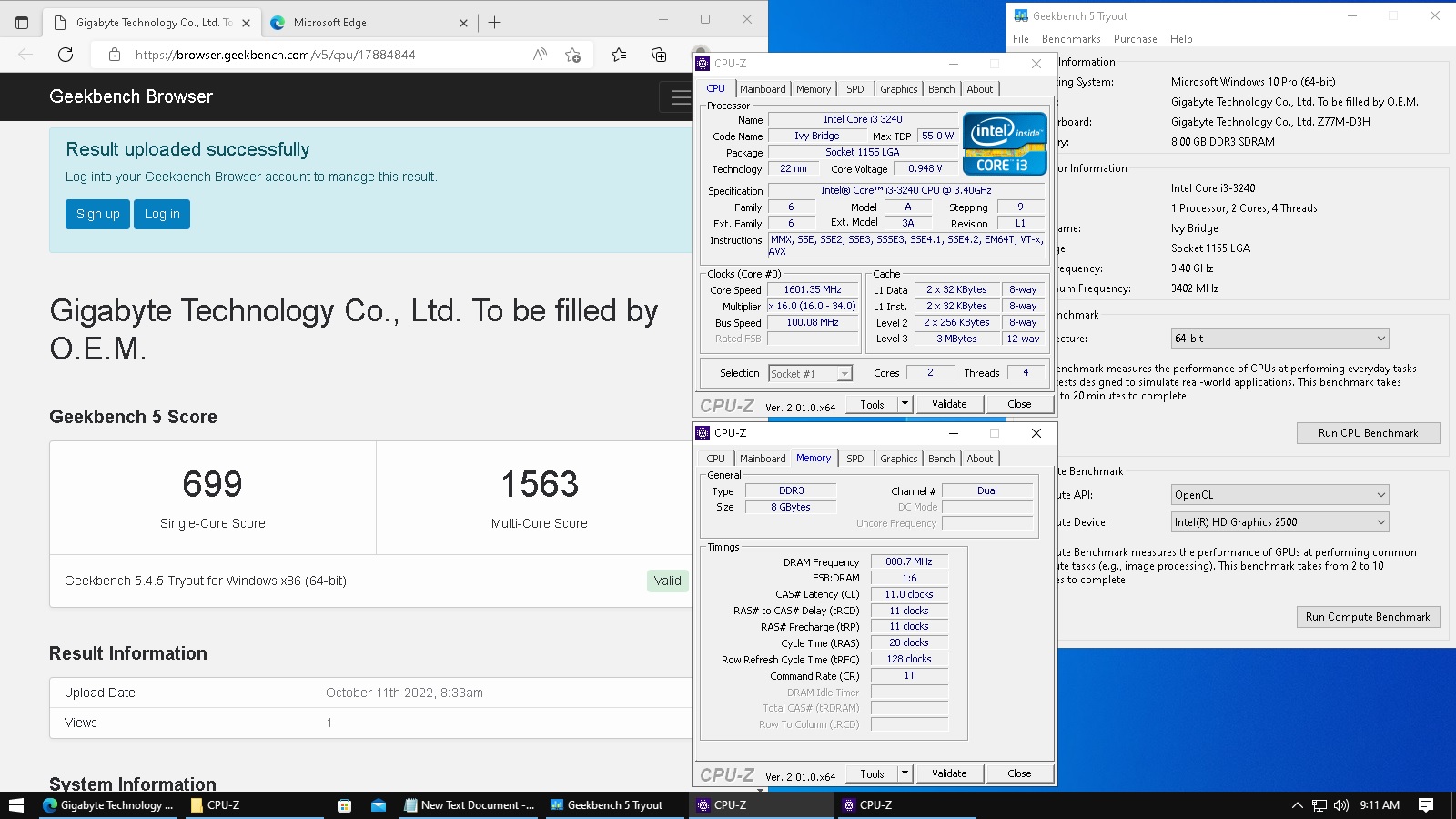Open SPD tab in upper CPU-Z window
Viewport: 1456px width, 819px height.
pyautogui.click(x=855, y=89)
